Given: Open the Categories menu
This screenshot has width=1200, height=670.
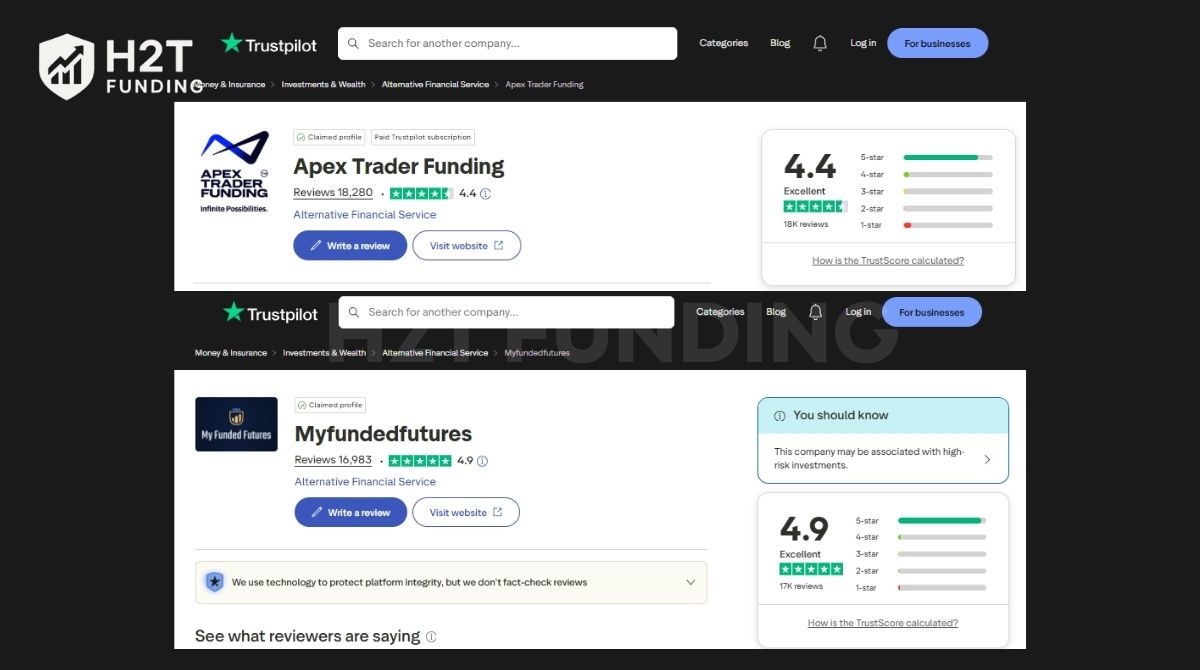Looking at the screenshot, I should click(x=723, y=43).
